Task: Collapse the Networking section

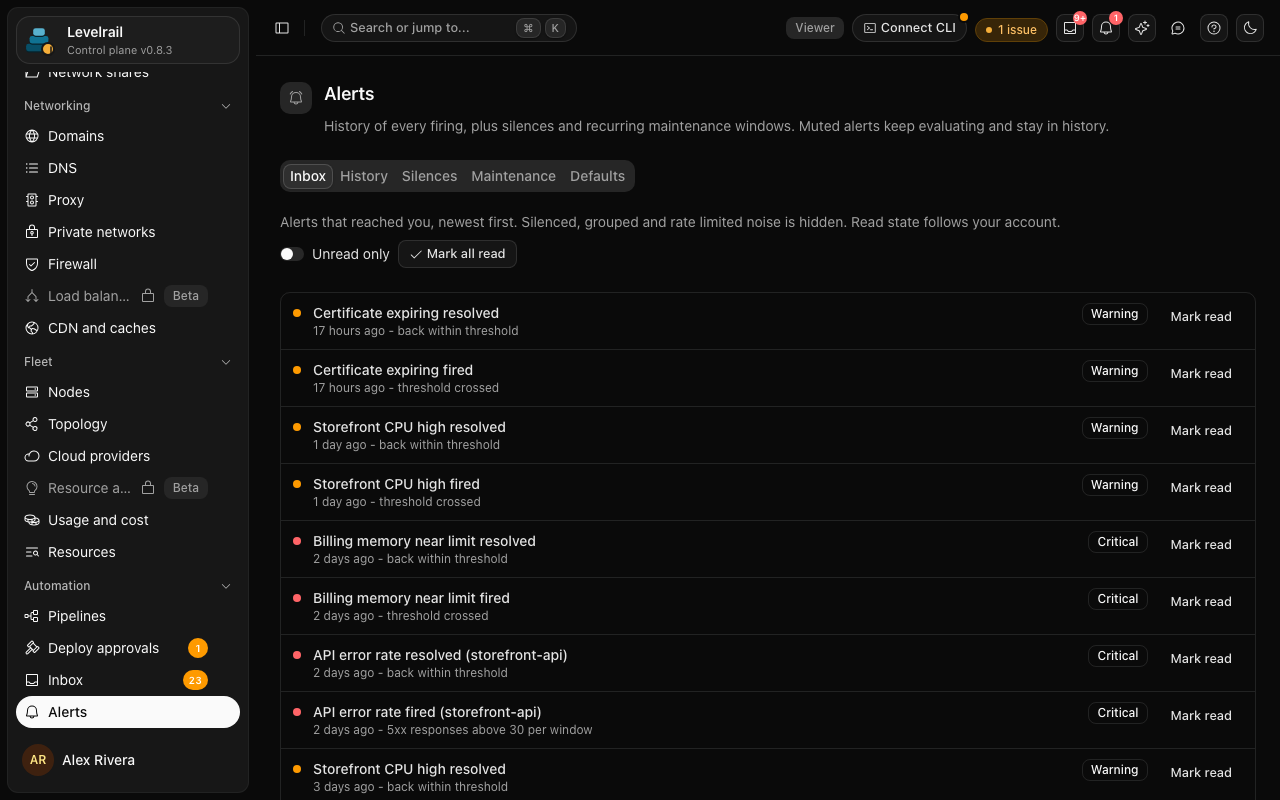Action: 226,106
